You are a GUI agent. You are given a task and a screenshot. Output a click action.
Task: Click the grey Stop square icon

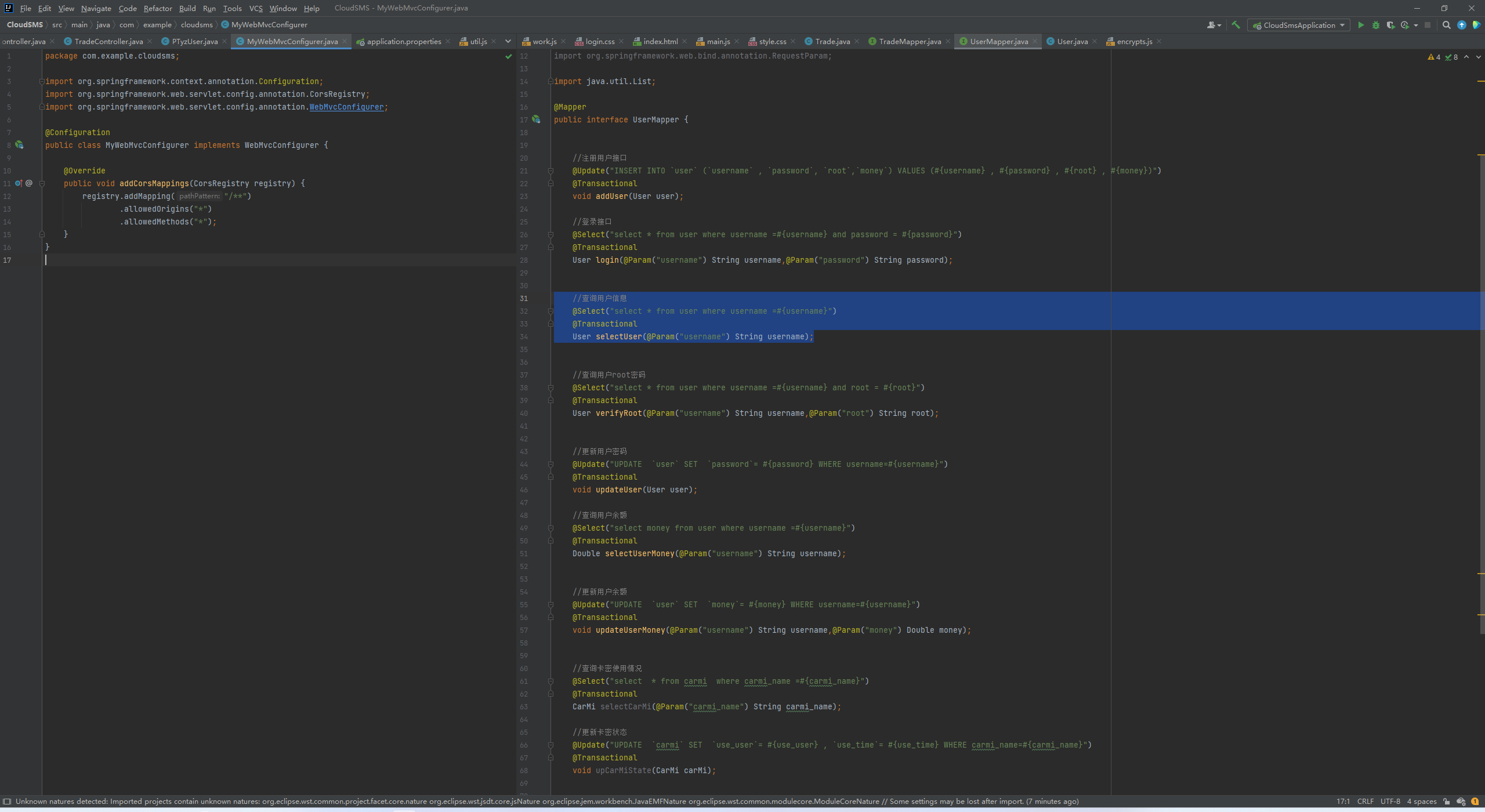pyautogui.click(x=1428, y=25)
